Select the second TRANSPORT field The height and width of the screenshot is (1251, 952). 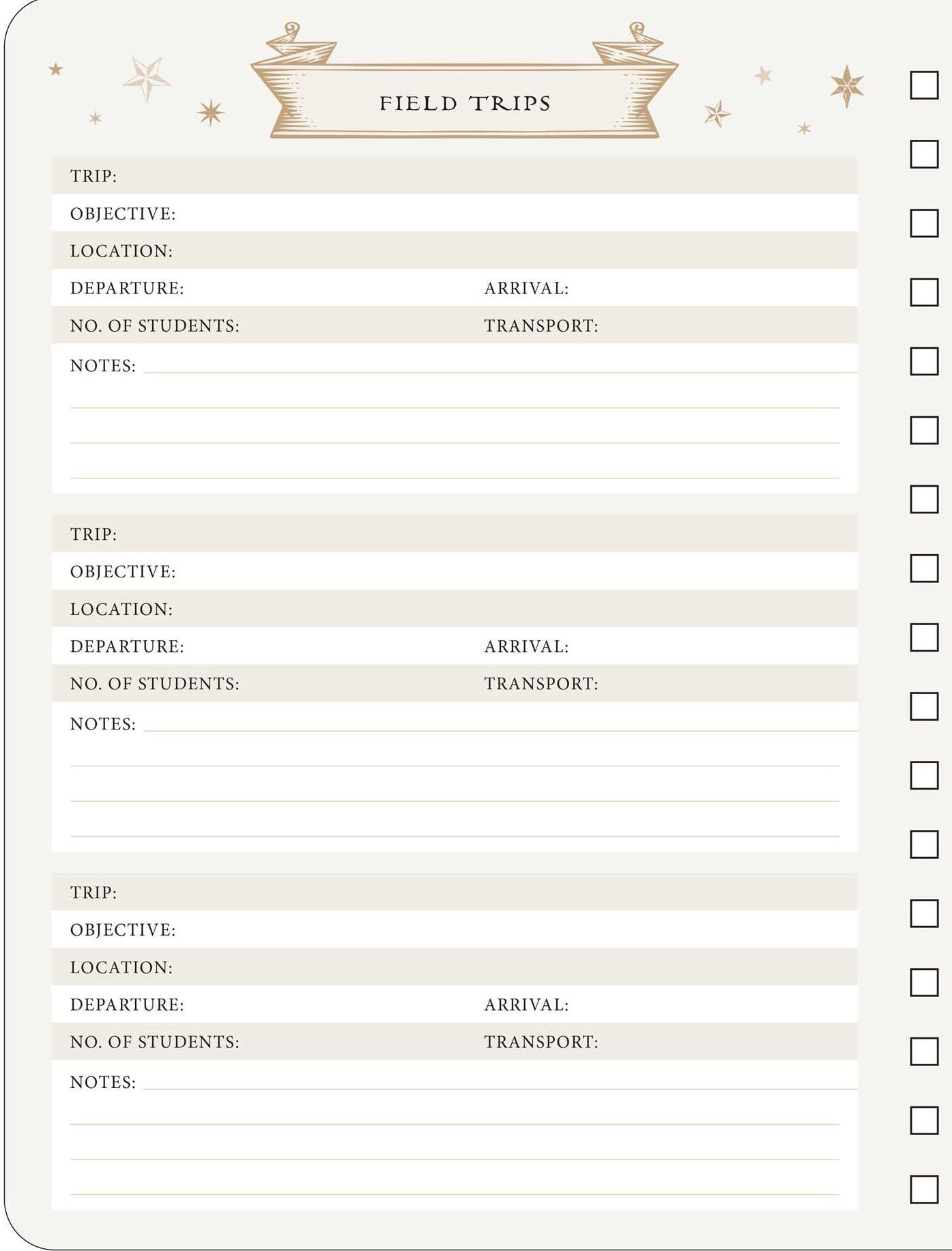669,683
